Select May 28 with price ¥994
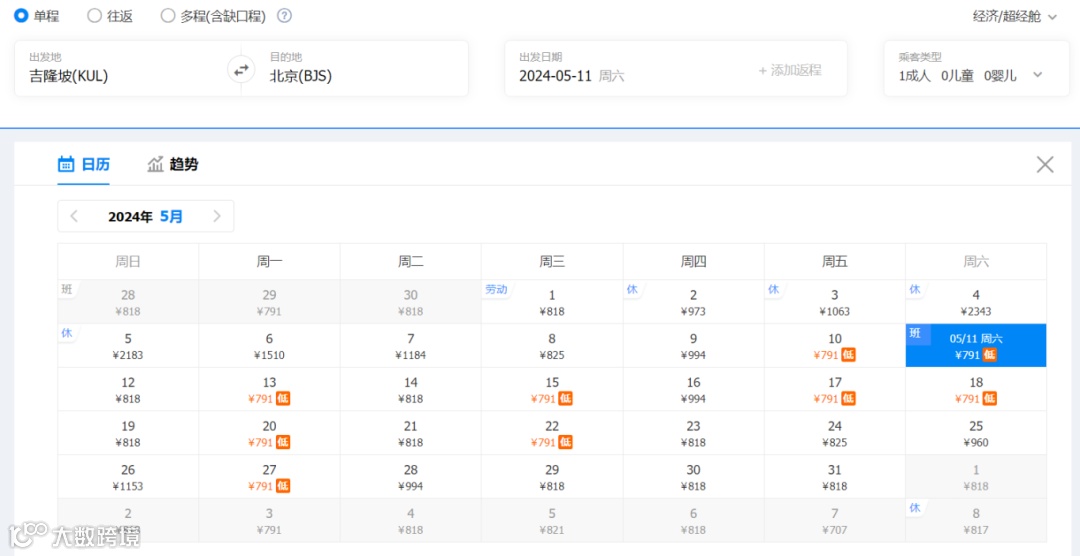Image resolution: width=1080 pixels, height=556 pixels. tap(411, 477)
